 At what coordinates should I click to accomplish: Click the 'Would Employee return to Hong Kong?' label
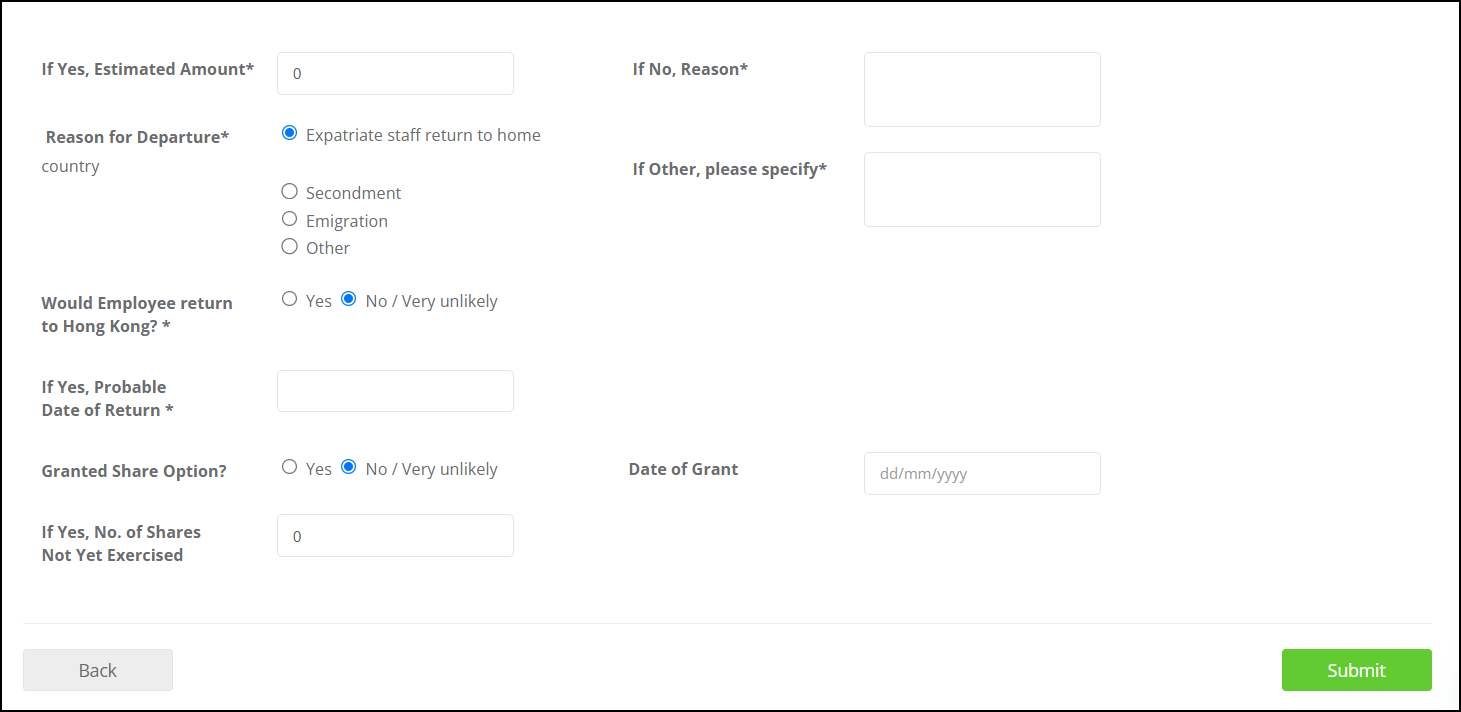coord(137,315)
